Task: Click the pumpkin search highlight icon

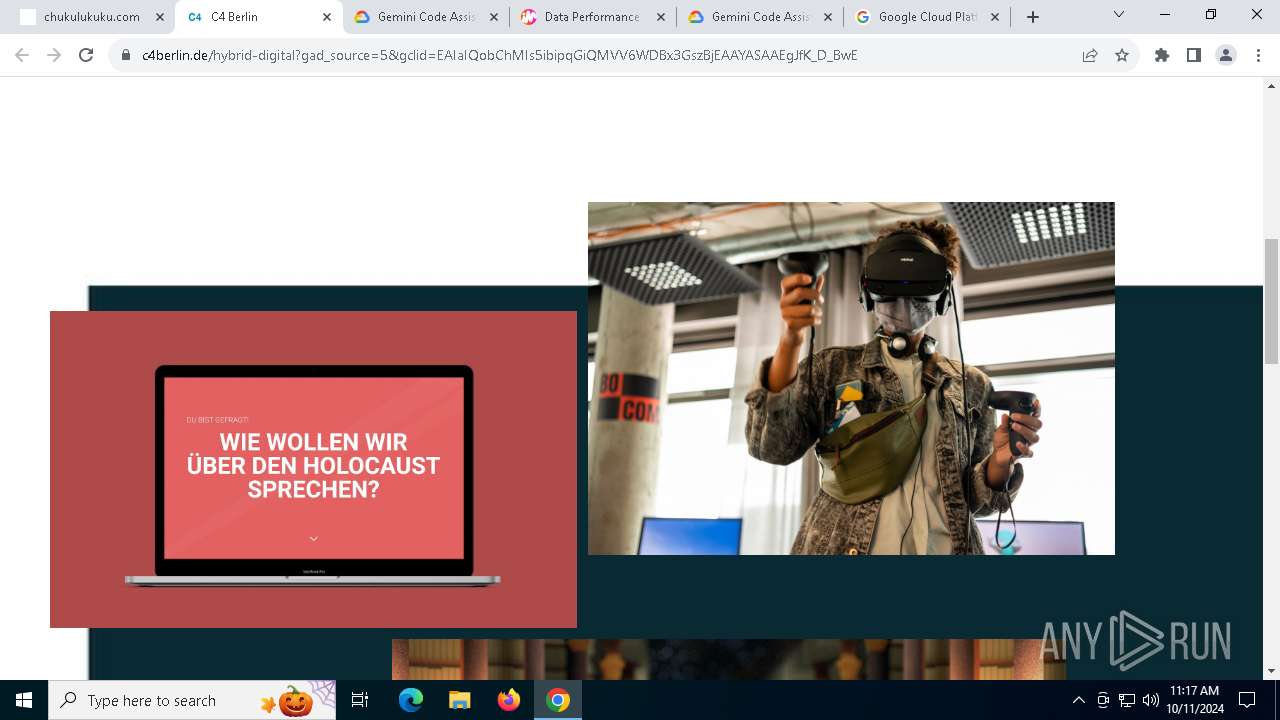Action: tap(296, 700)
